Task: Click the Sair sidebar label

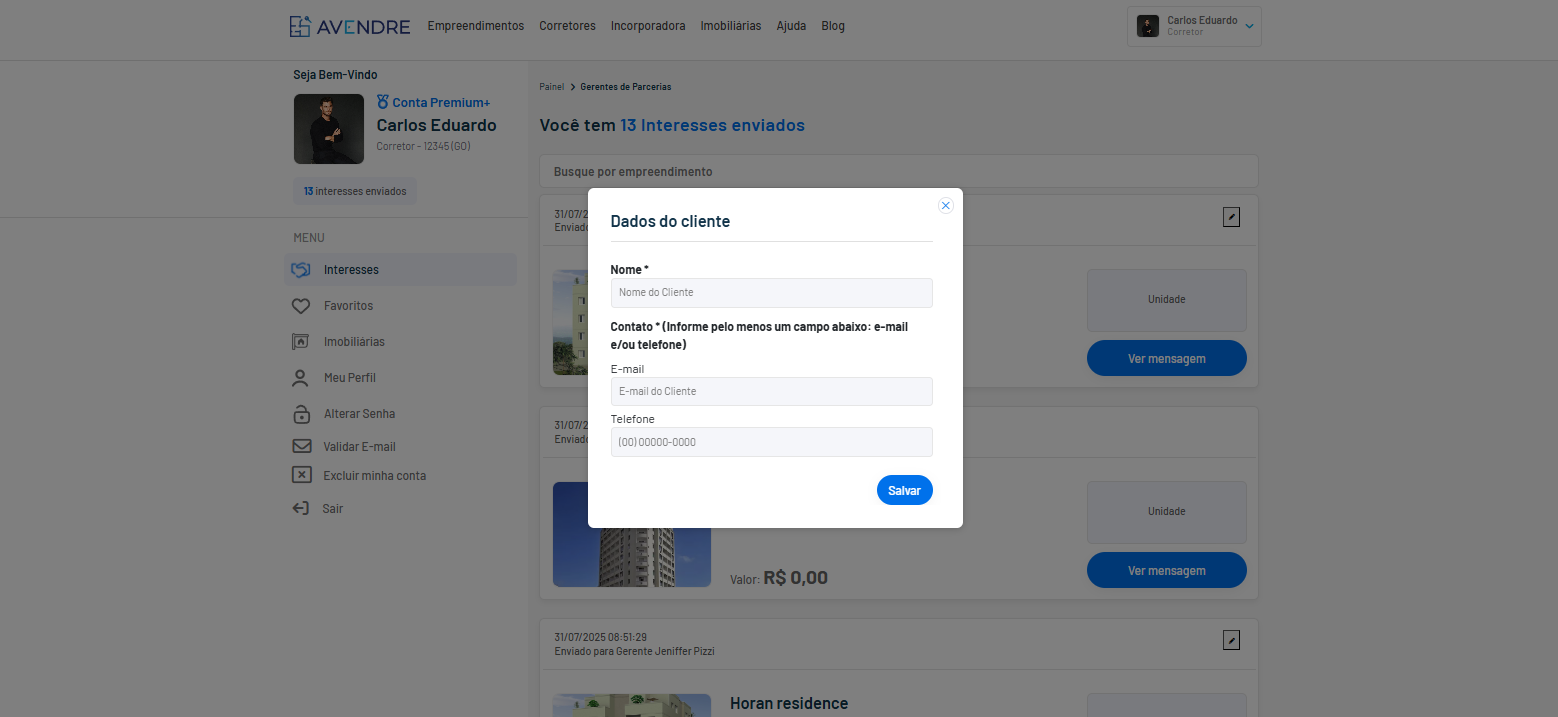Action: 332,509
